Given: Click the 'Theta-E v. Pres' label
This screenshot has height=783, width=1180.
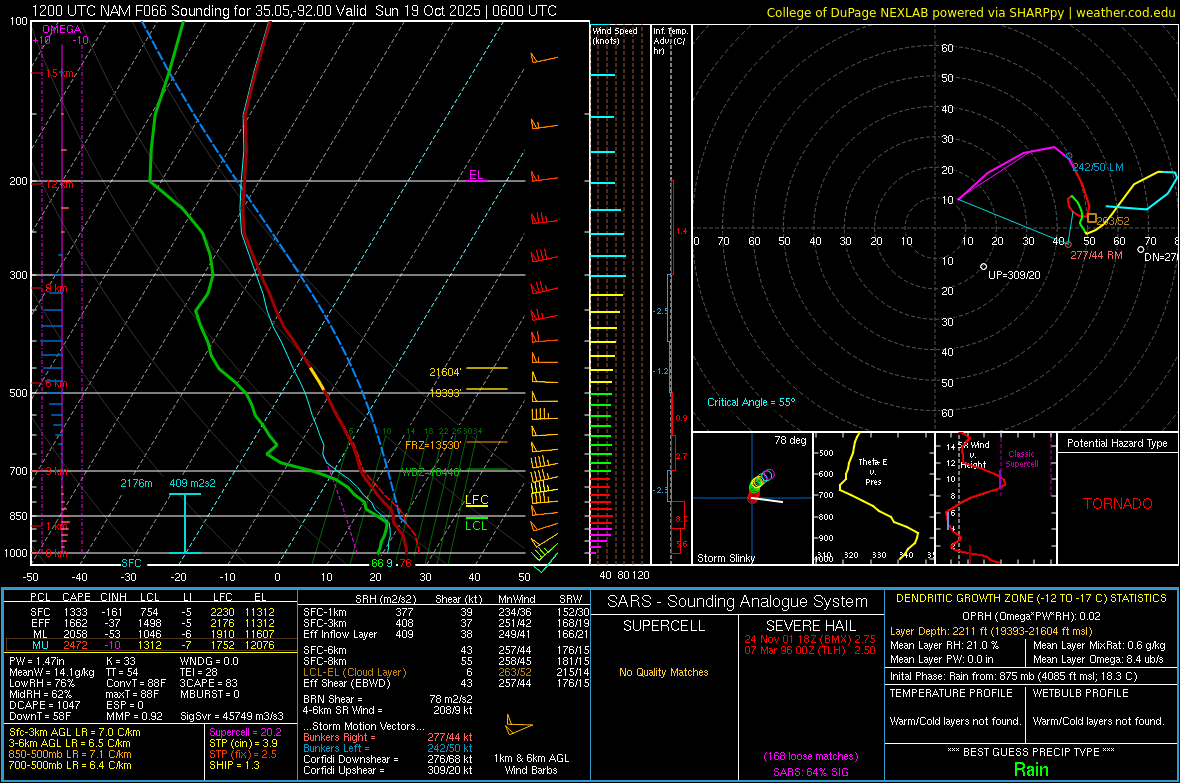Looking at the screenshot, I should (x=873, y=471).
